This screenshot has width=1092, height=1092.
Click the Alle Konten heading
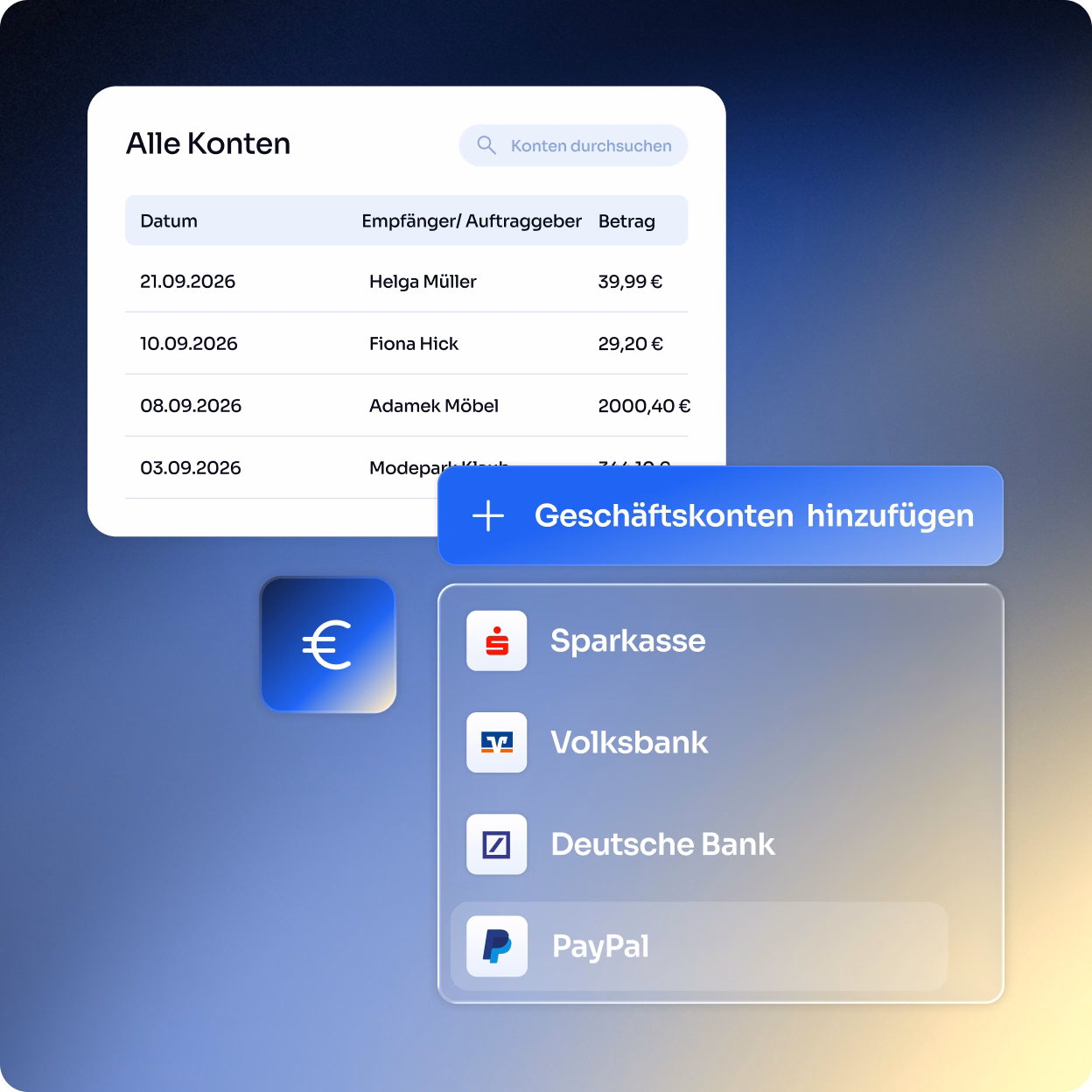click(x=208, y=143)
